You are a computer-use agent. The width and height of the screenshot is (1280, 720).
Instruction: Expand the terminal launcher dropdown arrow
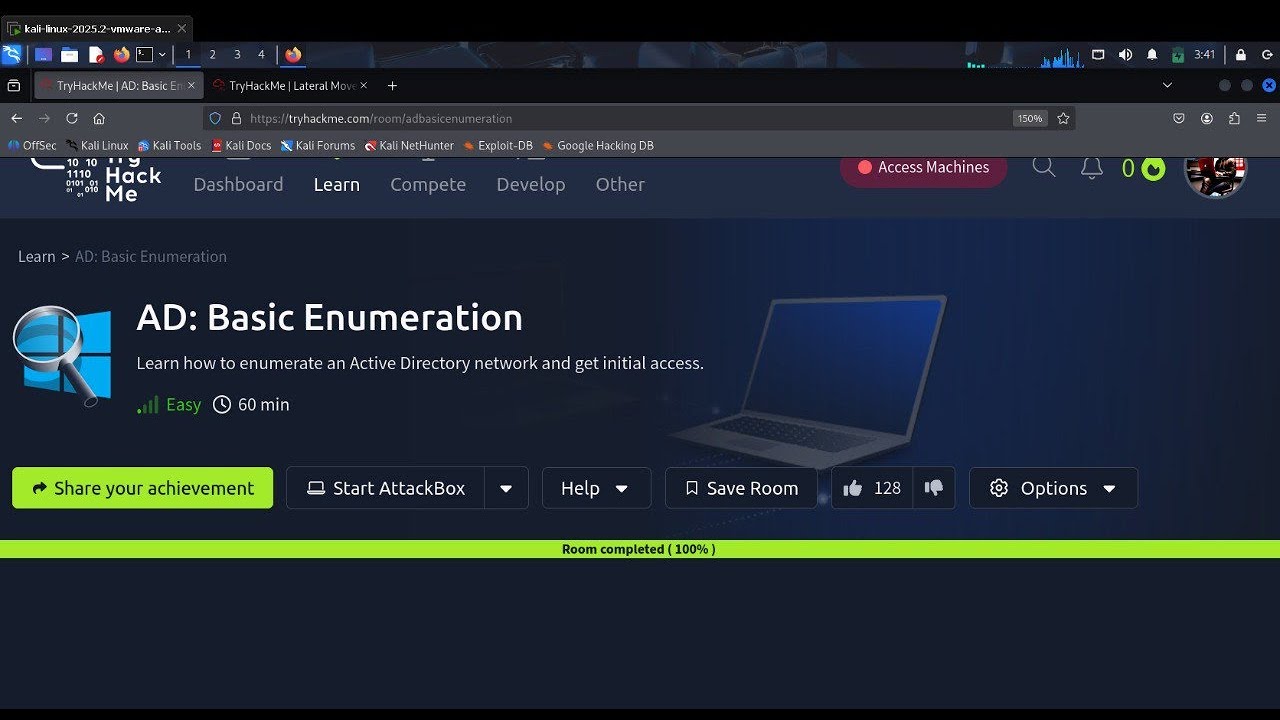click(162, 55)
